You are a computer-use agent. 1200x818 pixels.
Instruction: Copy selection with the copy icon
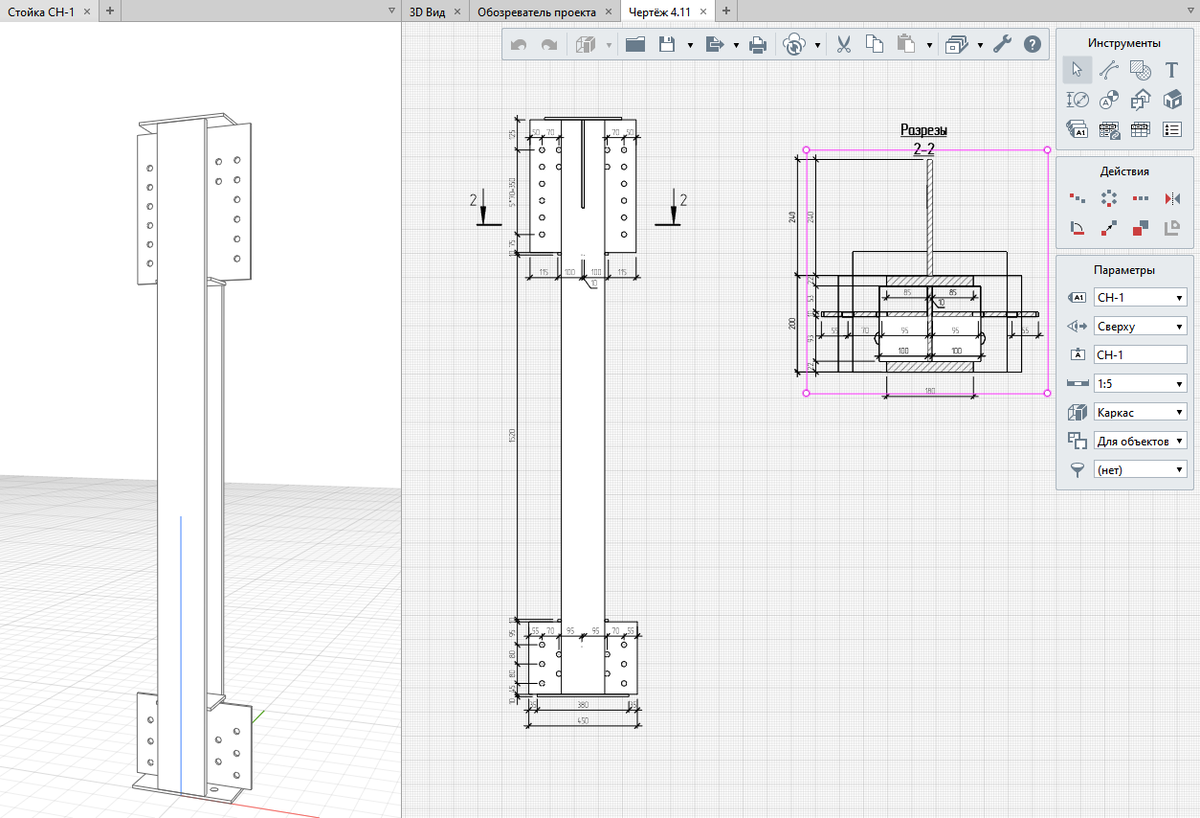click(x=875, y=44)
